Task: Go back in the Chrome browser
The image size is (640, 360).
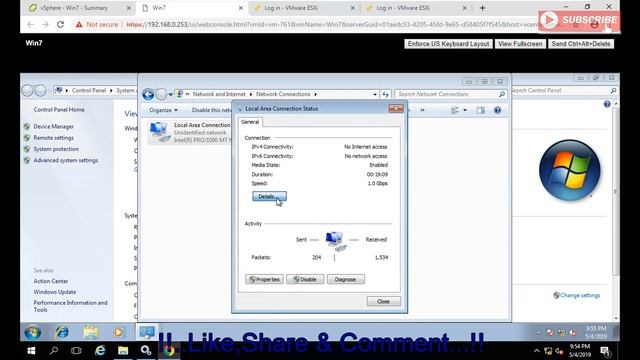Action: (x=30, y=24)
